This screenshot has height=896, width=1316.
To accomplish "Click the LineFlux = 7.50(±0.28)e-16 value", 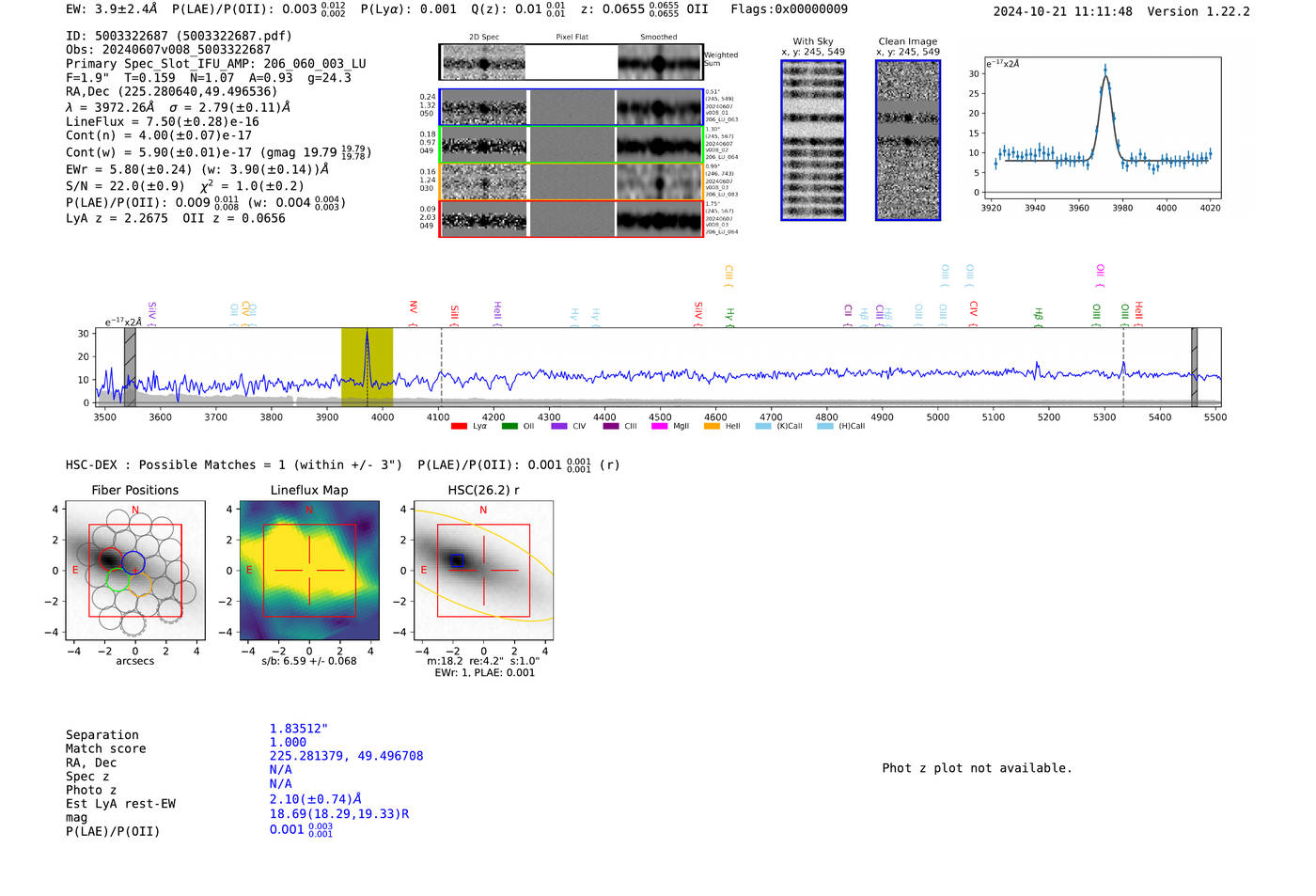I will pyautogui.click(x=163, y=121).
